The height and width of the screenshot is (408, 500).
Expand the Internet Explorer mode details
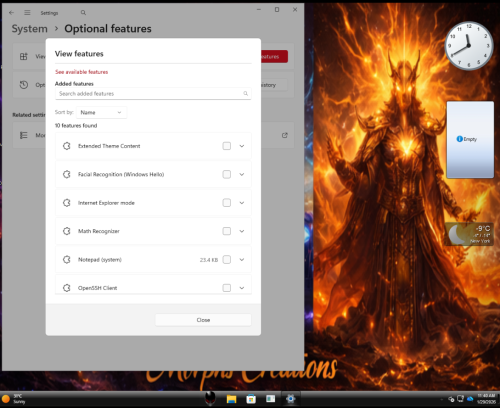(x=242, y=203)
